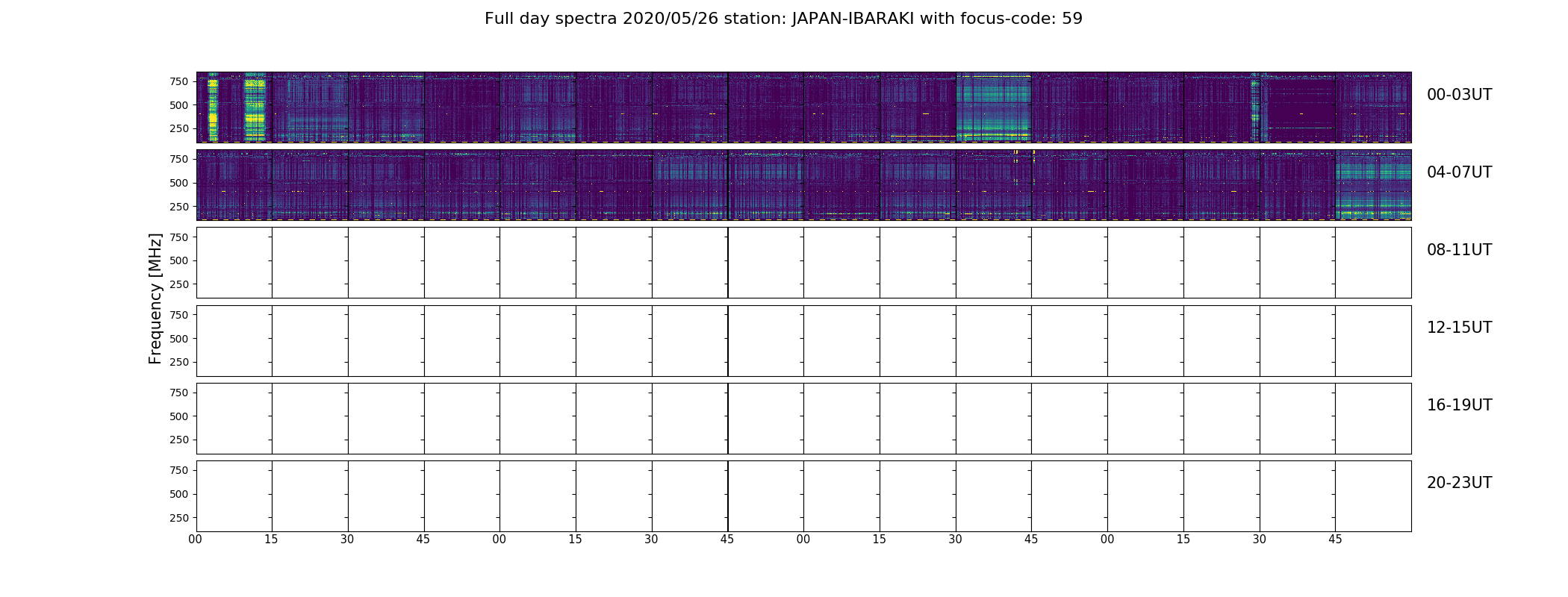Select the '08-11UT' row label
The image size is (1568, 597).
[1459, 250]
